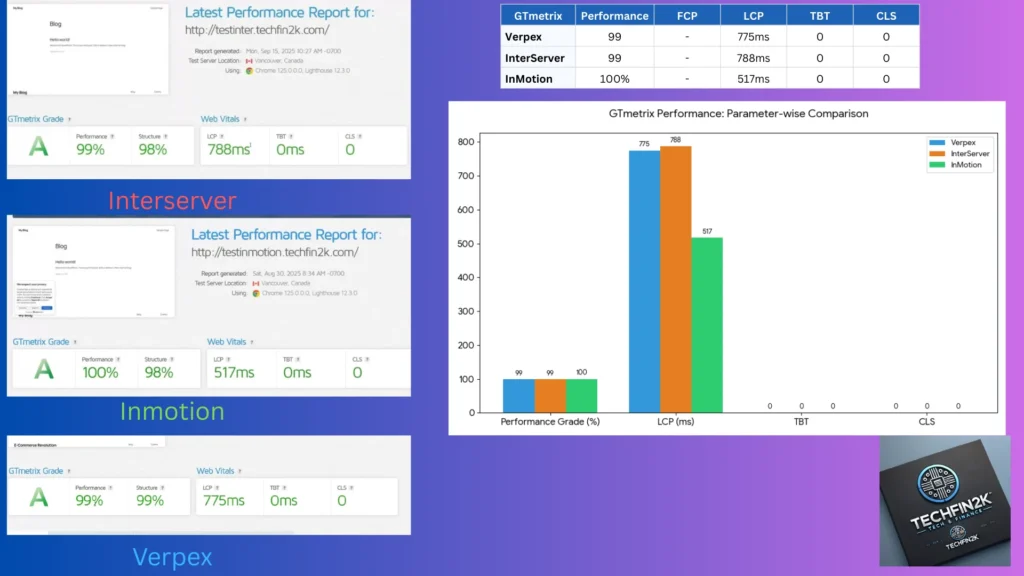Click LCP help icon above 775ms
The image size is (1024, 576).
[217, 488]
